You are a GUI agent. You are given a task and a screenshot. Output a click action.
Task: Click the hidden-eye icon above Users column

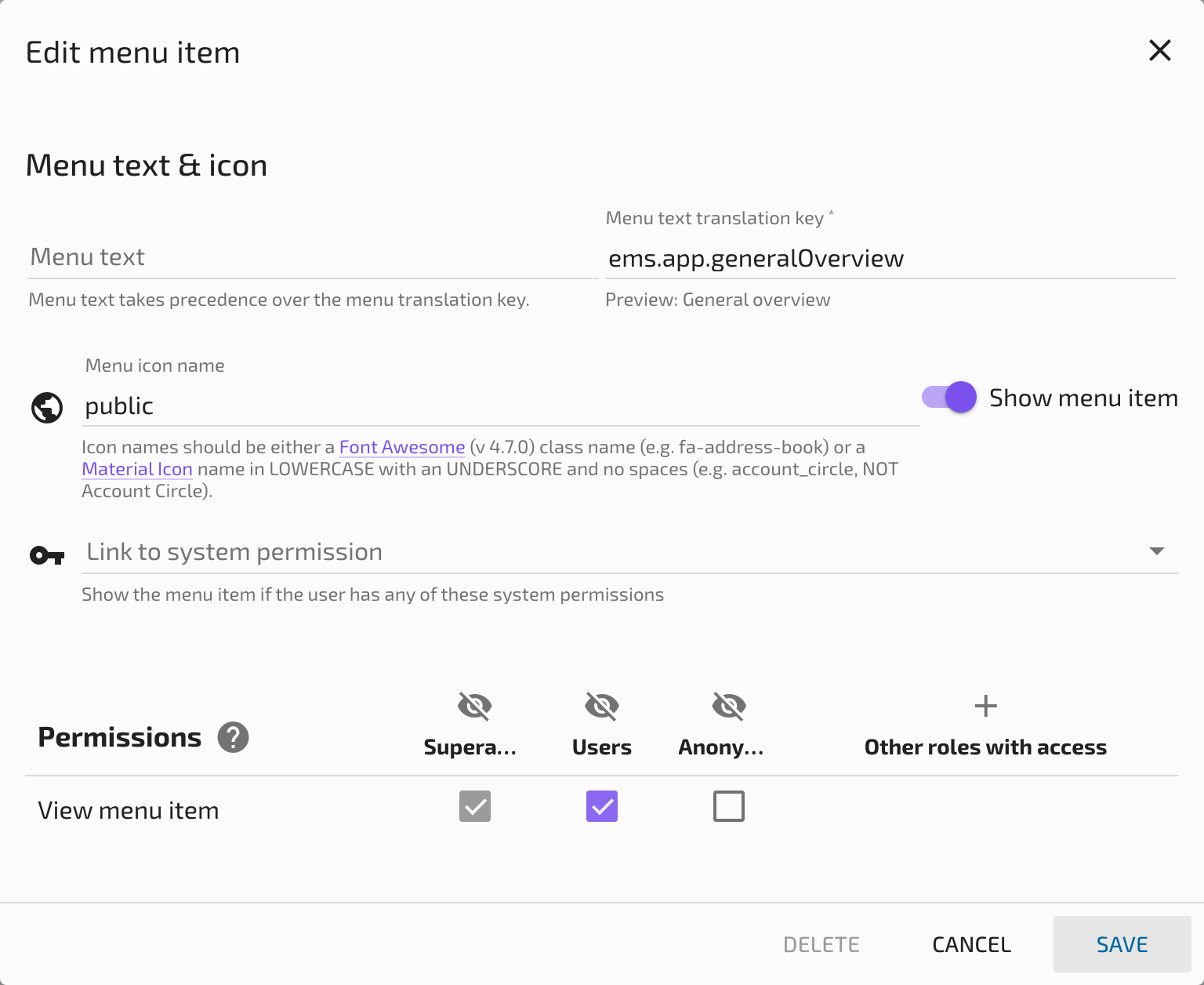click(601, 705)
